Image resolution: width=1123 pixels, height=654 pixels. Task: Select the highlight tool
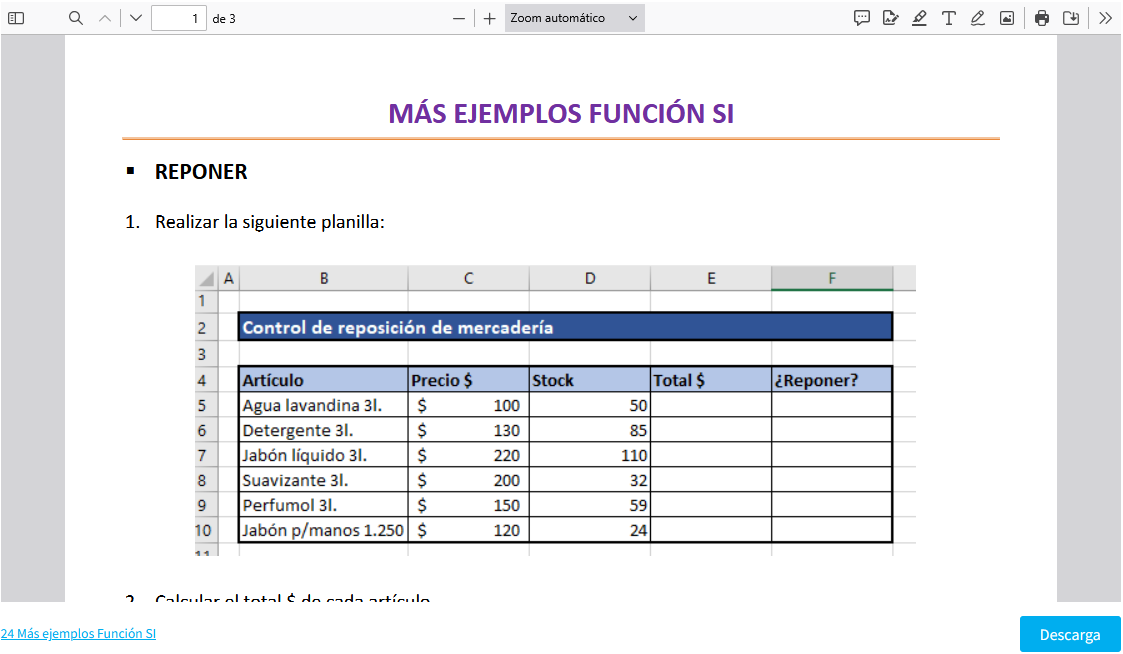point(919,18)
